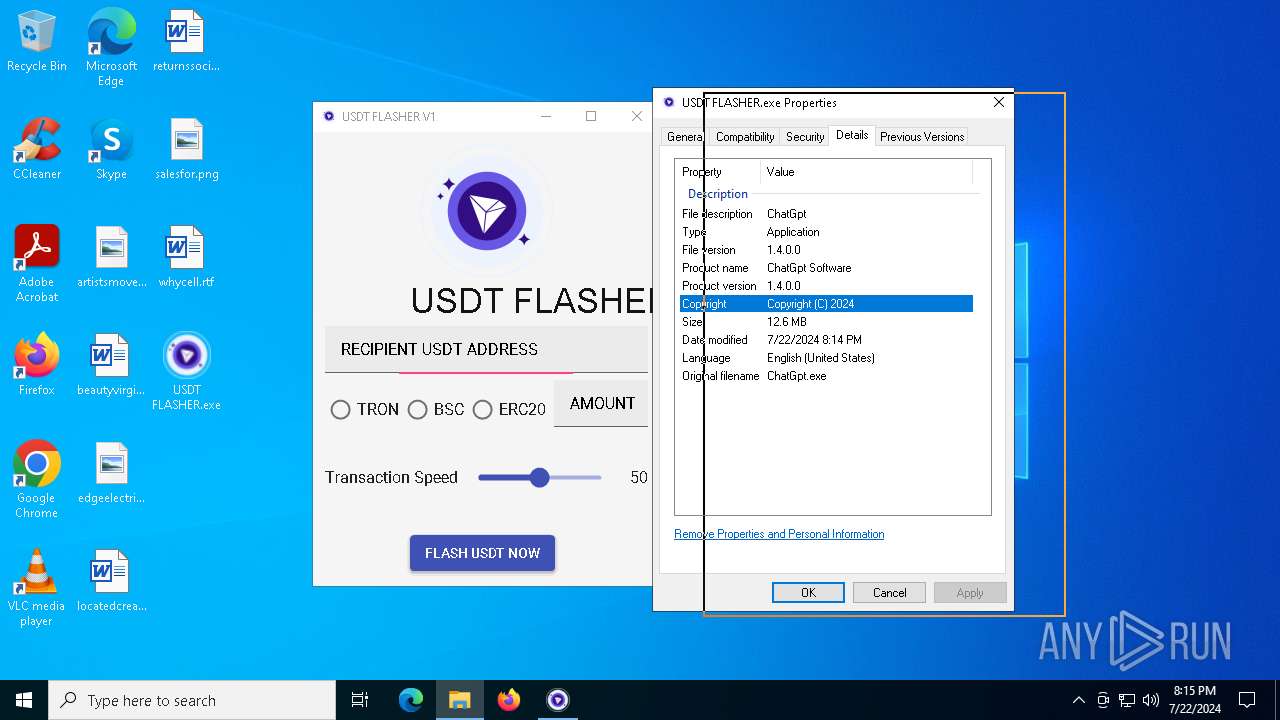
Task: Select the Original filename ChatGpt.exe row
Action: [826, 376]
